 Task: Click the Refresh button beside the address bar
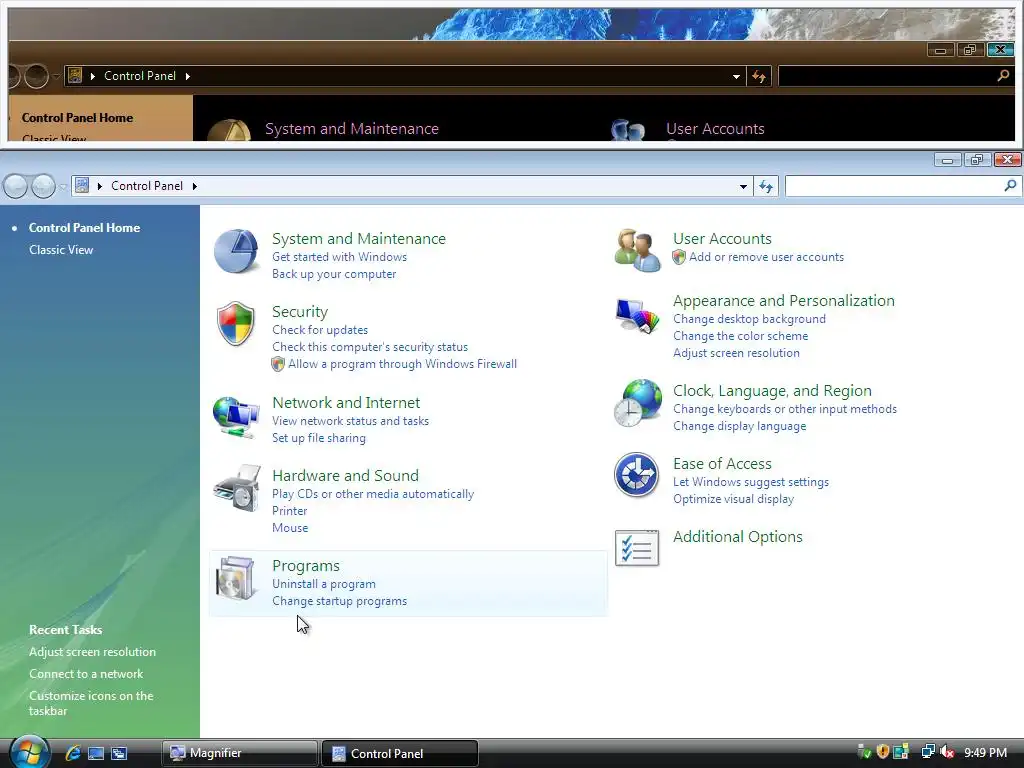tap(766, 187)
